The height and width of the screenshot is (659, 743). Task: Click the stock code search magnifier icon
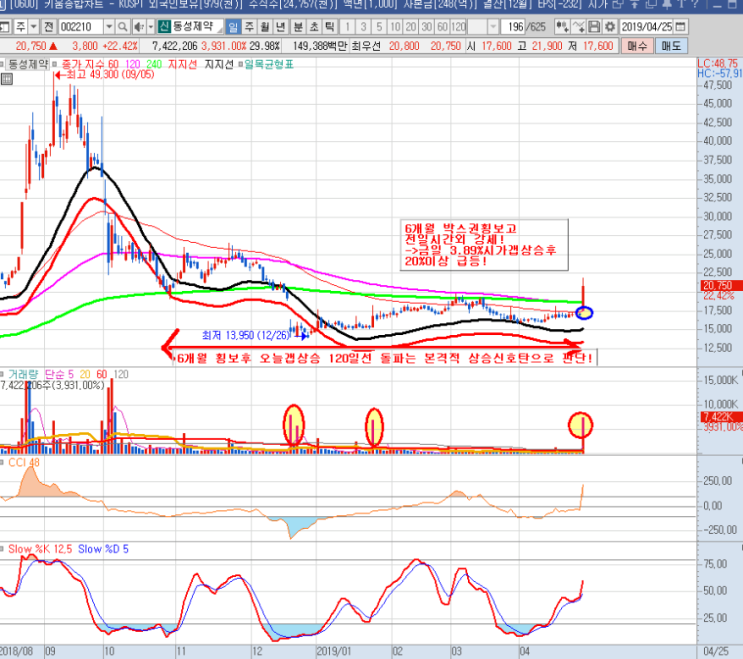pos(122,27)
